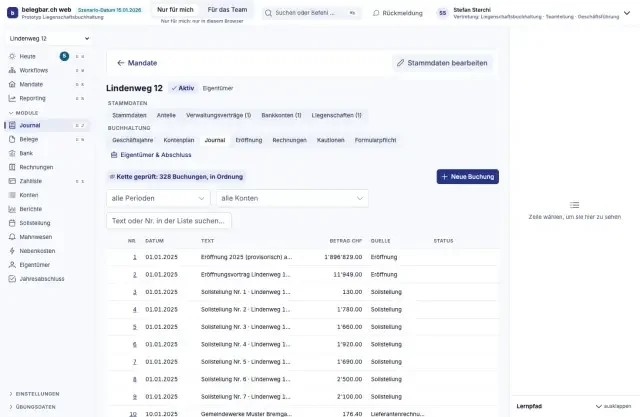Click the pencil icon in Stammdaten bearbeiten
The width and height of the screenshot is (640, 417).
coord(400,63)
